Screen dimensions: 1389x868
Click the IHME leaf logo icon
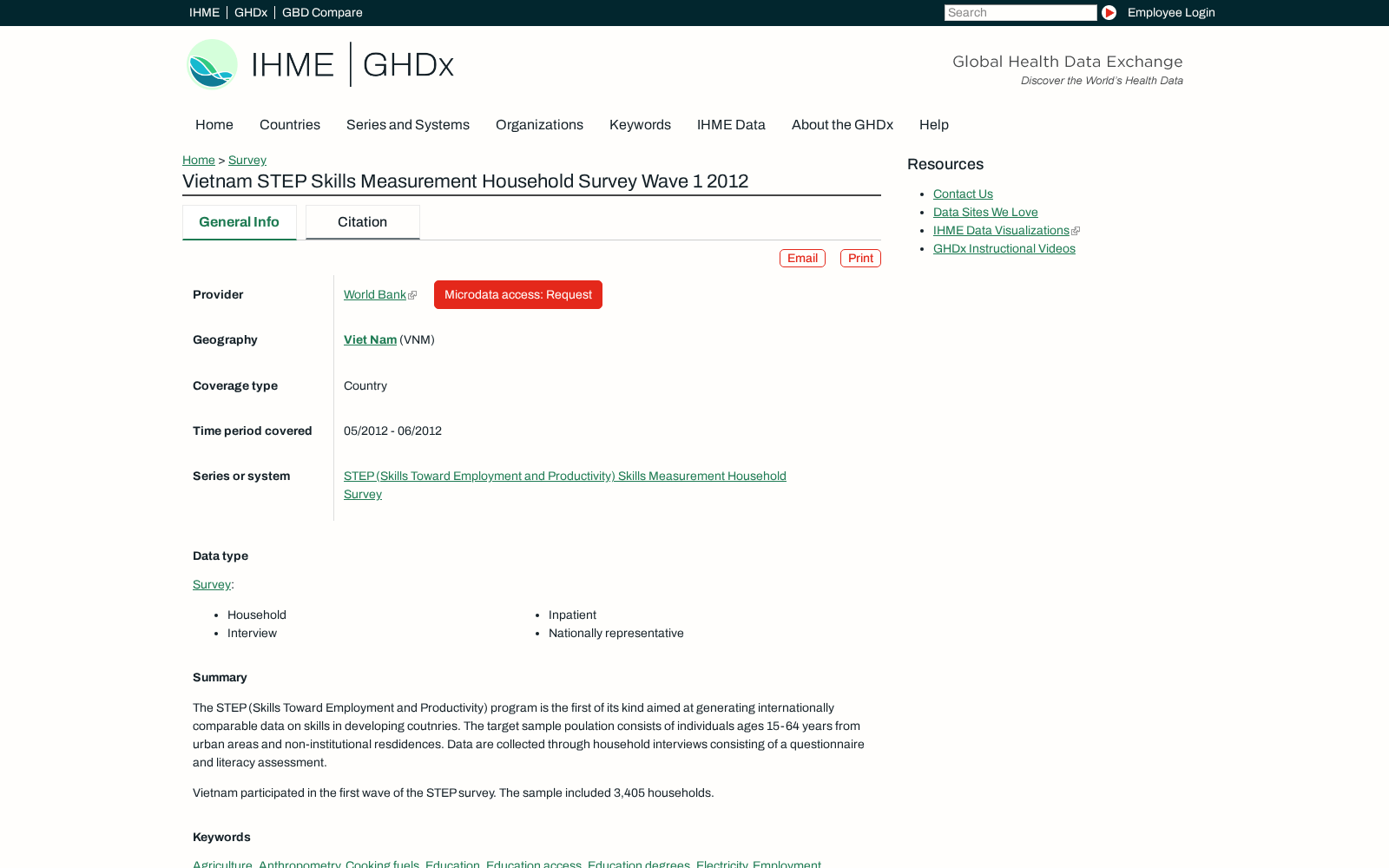[213, 64]
